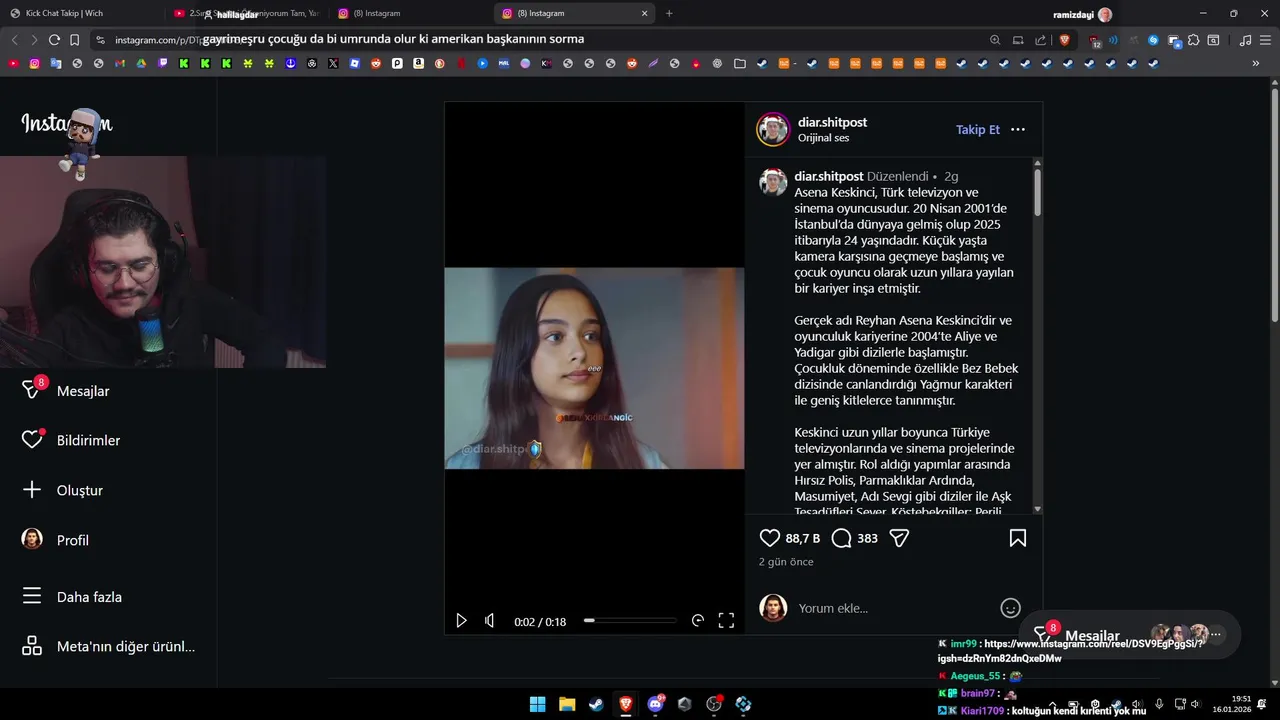
Task: Play the Instagram video
Action: pyautogui.click(x=461, y=621)
